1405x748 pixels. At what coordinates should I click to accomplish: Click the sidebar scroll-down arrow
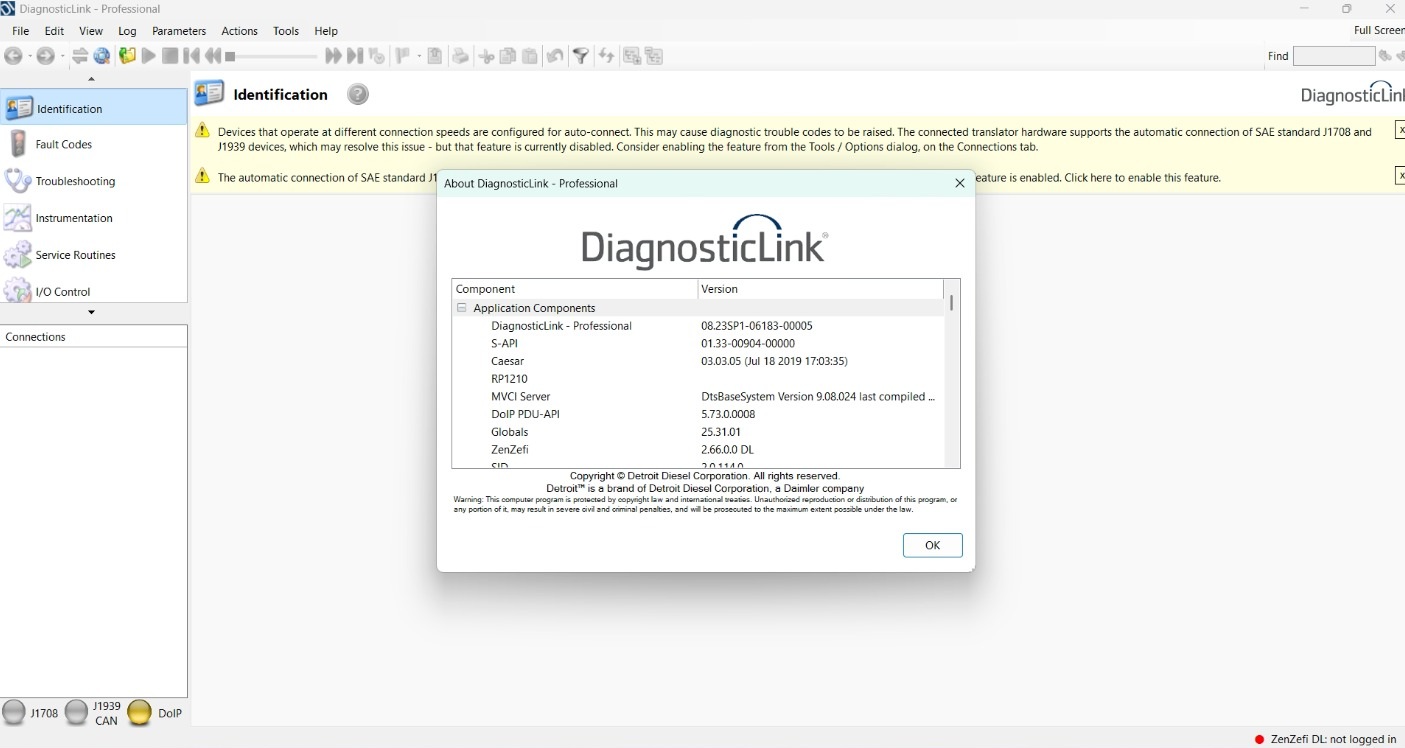pyautogui.click(x=92, y=312)
